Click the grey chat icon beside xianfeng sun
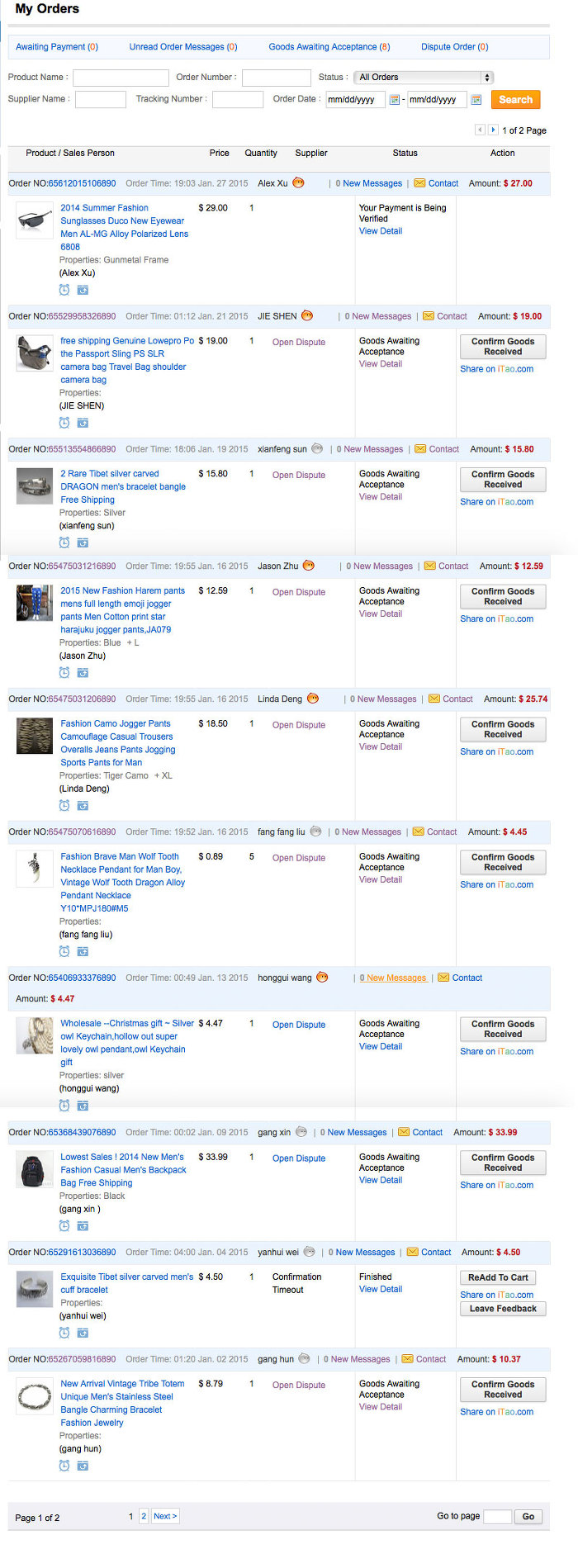The image size is (578, 1568). 317,449
